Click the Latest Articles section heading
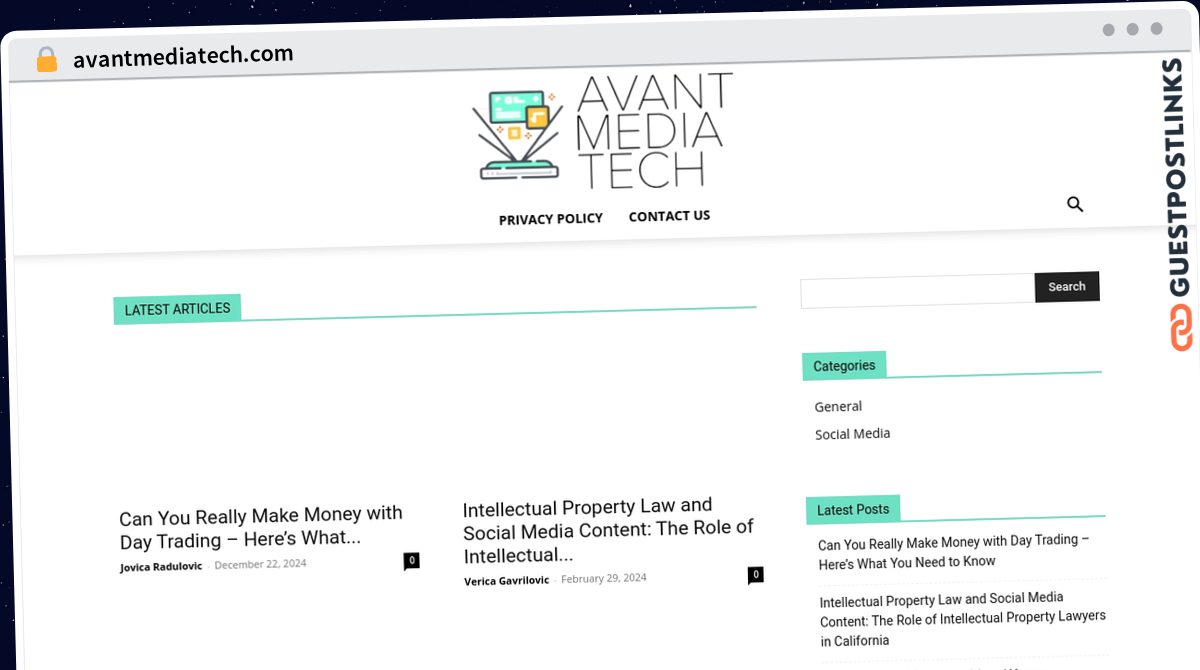Viewport: 1200px width, 670px height. point(177,309)
